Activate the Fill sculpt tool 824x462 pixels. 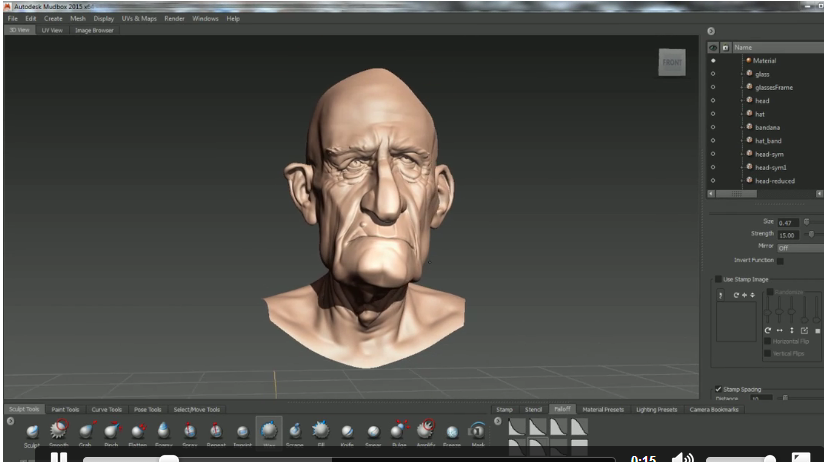click(321, 430)
